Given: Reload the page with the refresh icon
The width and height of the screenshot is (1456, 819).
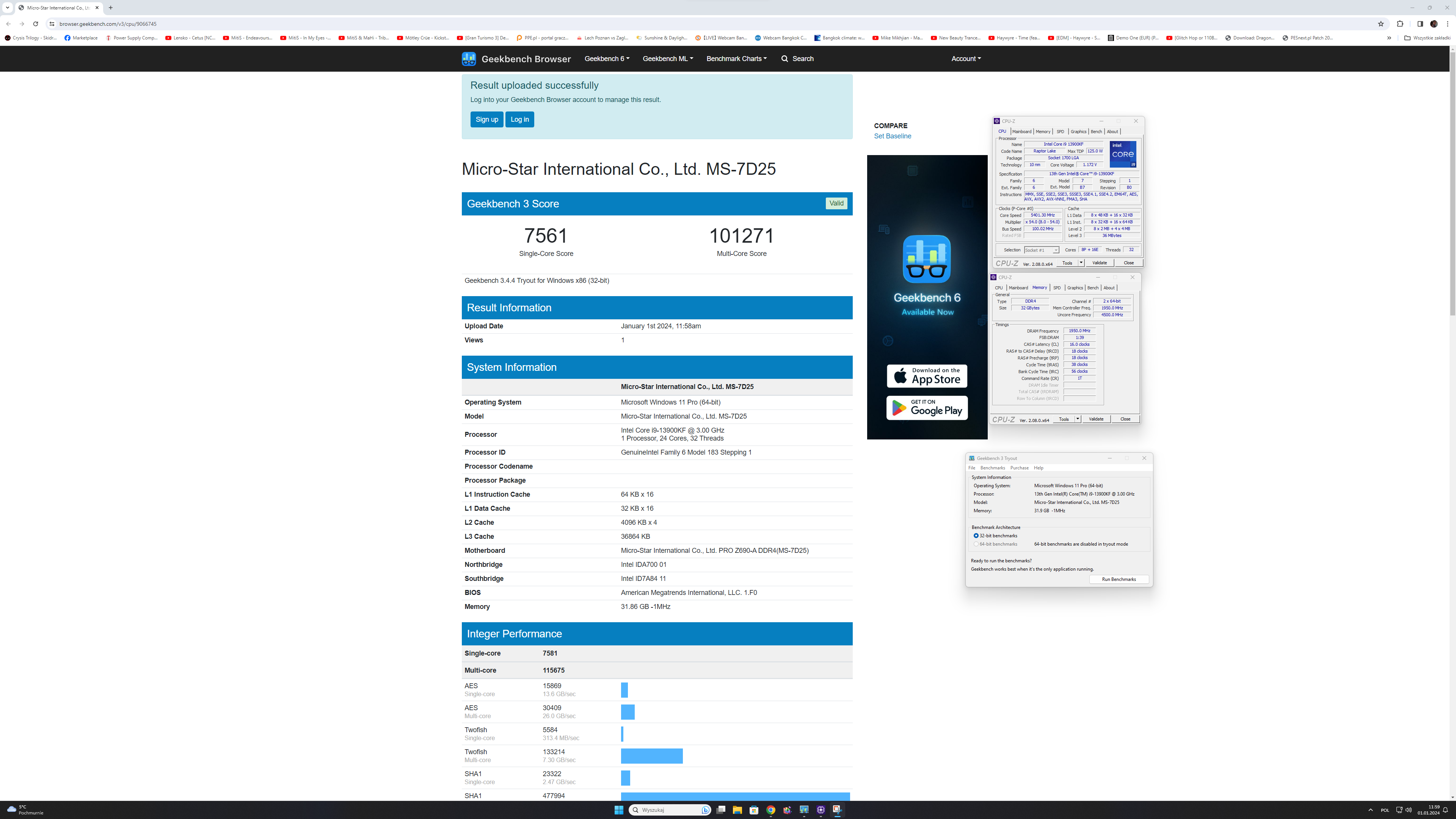Looking at the screenshot, I should [x=35, y=24].
